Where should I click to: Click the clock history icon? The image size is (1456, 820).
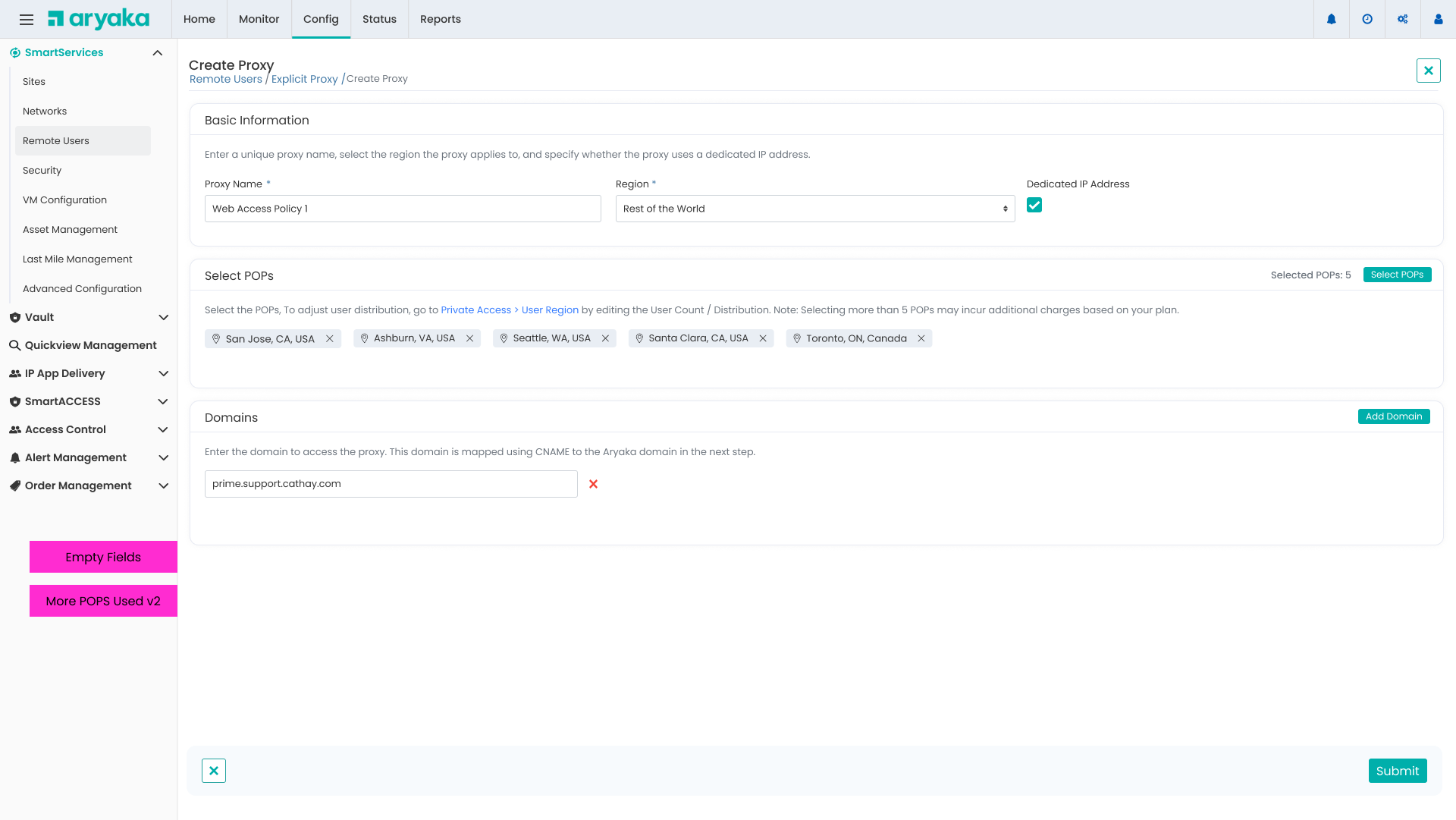tap(1367, 20)
